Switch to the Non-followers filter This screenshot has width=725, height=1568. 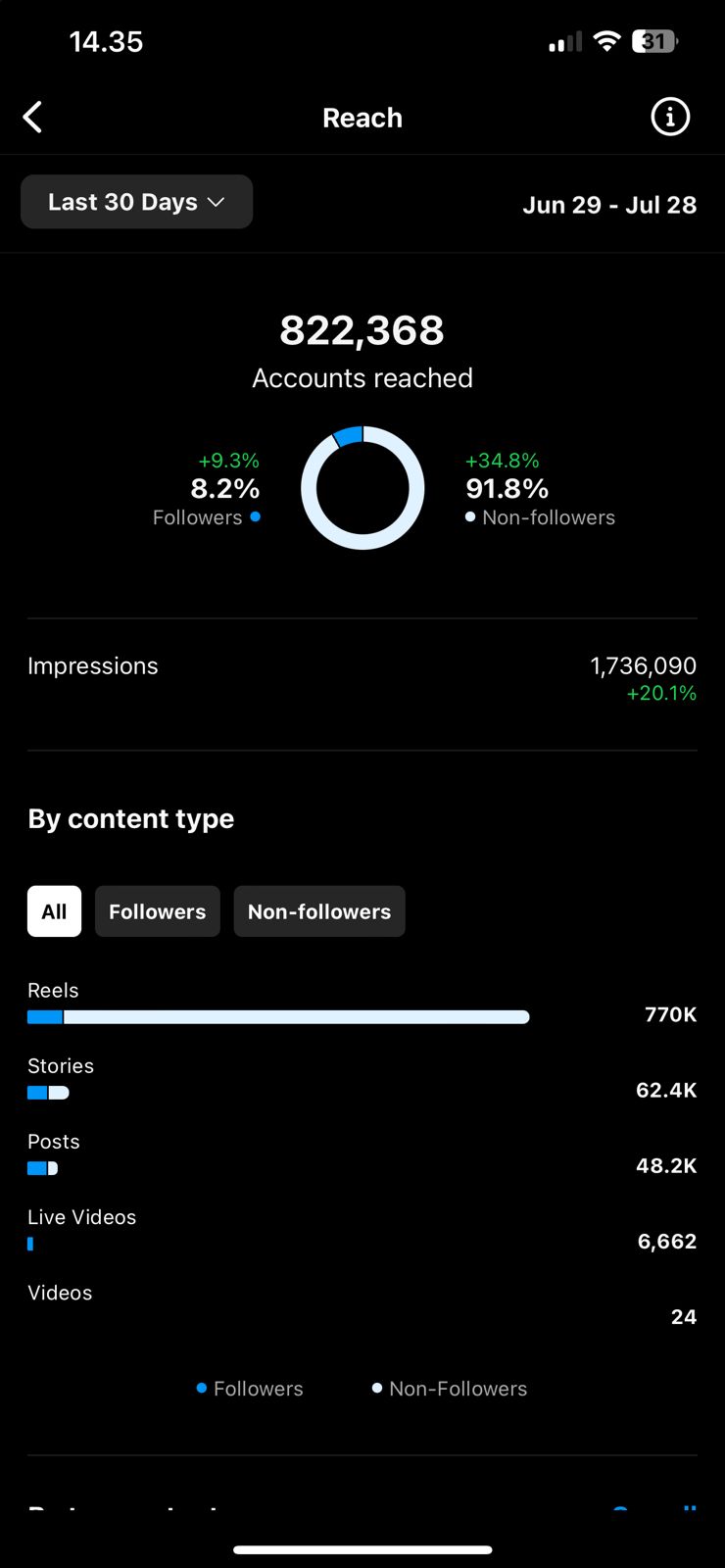(319, 911)
